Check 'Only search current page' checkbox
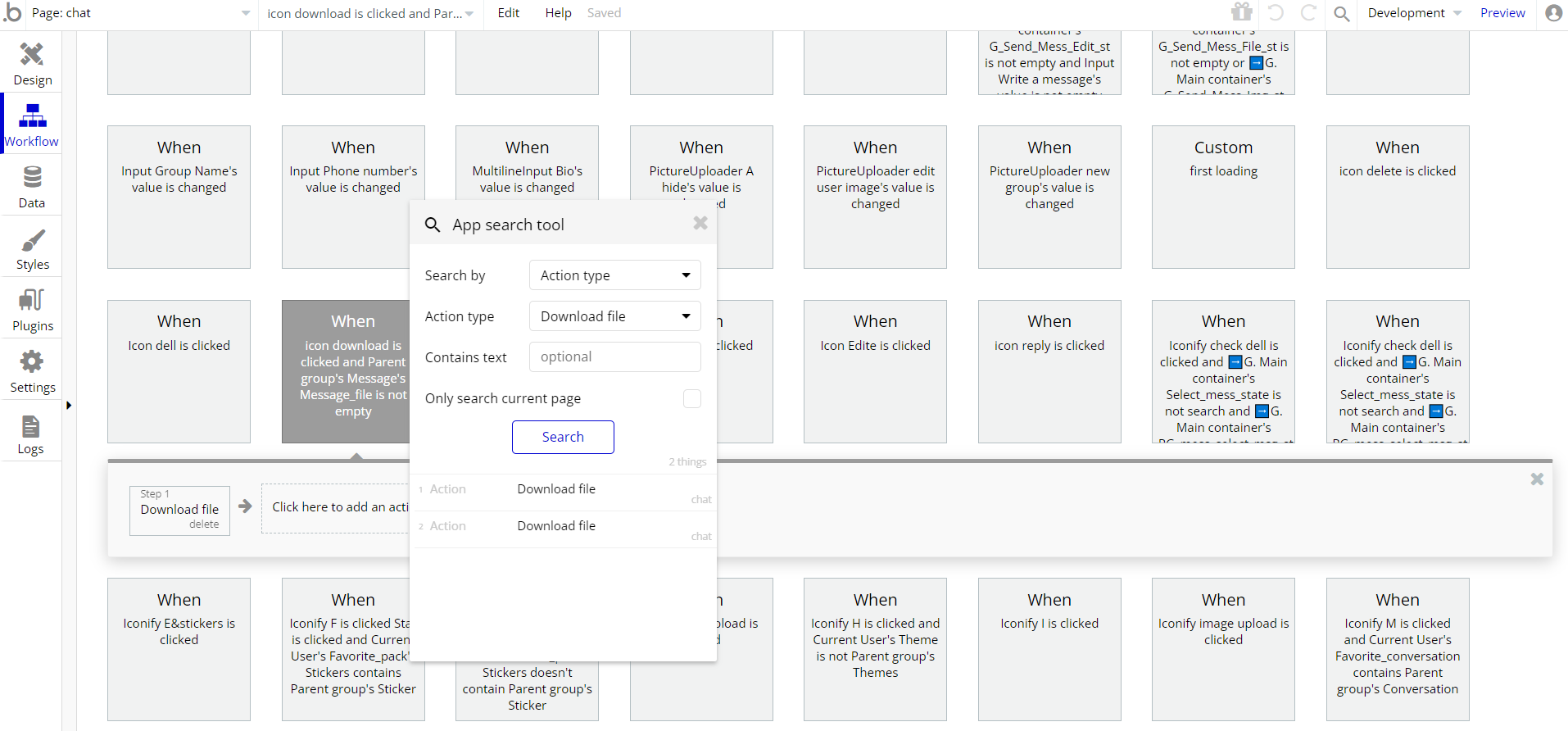The height and width of the screenshot is (731, 1568). pyautogui.click(x=692, y=398)
